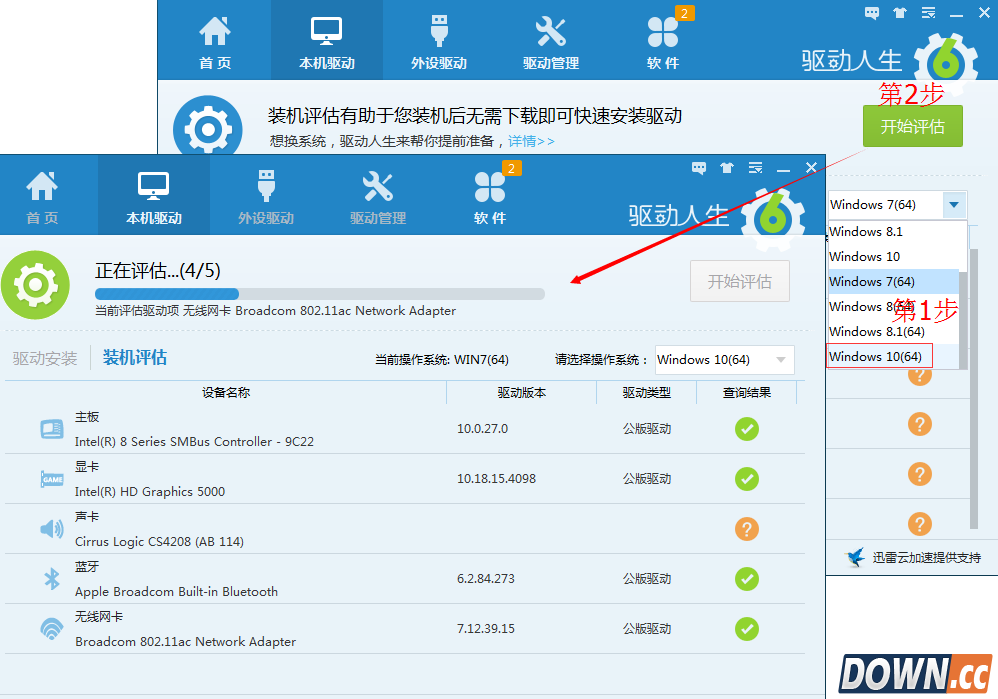The width and height of the screenshot is (998, 699).
Task: Select Windows 8.1 in the dropdown list
Action: click(x=852, y=231)
